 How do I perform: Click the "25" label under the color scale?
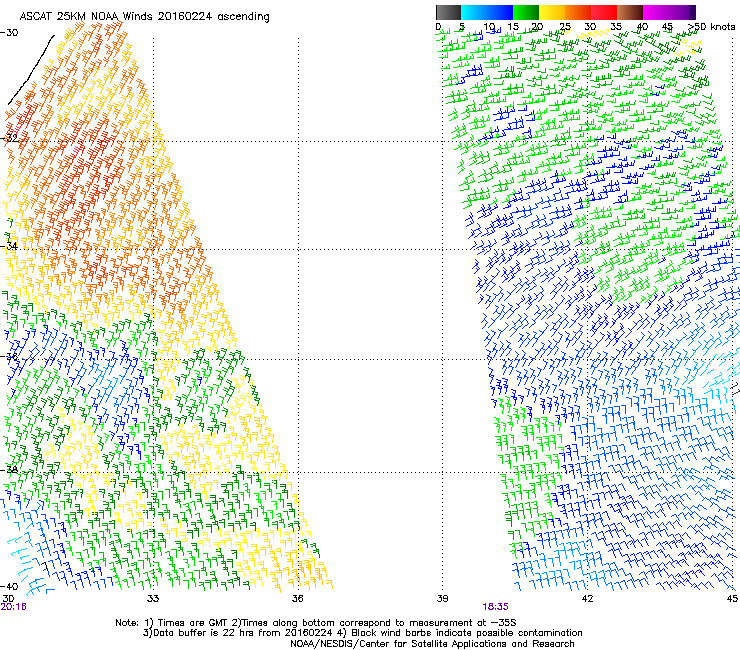coord(565,27)
